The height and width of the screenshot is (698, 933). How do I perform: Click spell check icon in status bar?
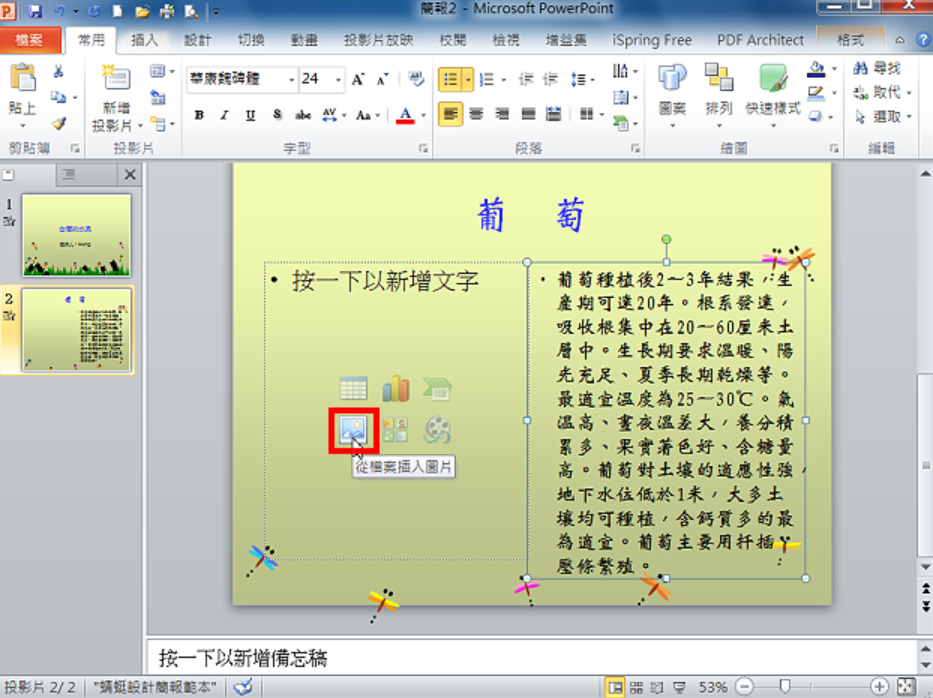243,687
